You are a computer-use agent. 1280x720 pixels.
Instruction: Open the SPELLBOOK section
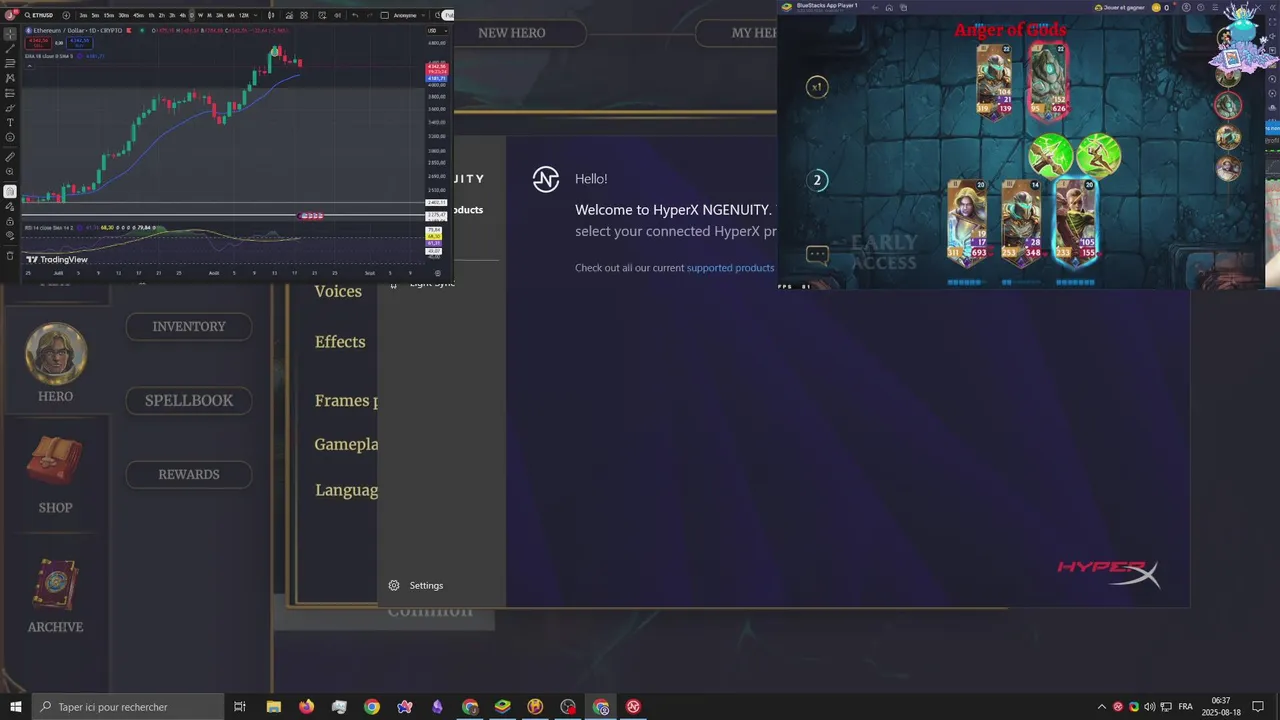[x=189, y=400]
